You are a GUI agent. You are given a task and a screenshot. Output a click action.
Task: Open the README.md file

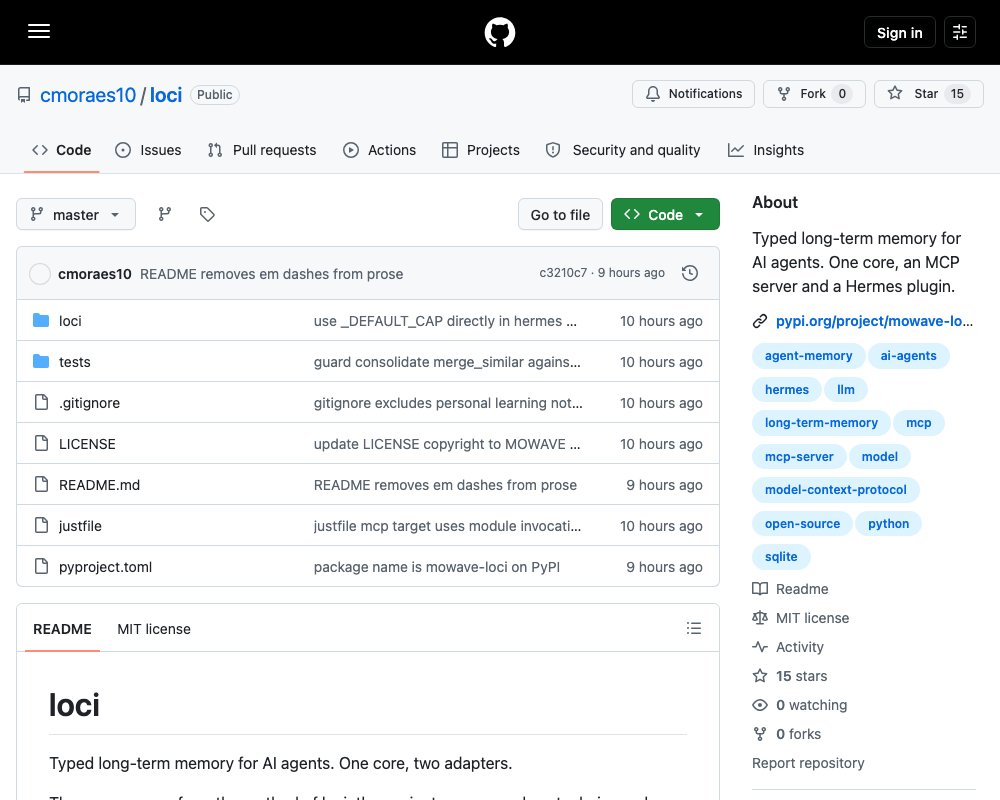(99, 485)
